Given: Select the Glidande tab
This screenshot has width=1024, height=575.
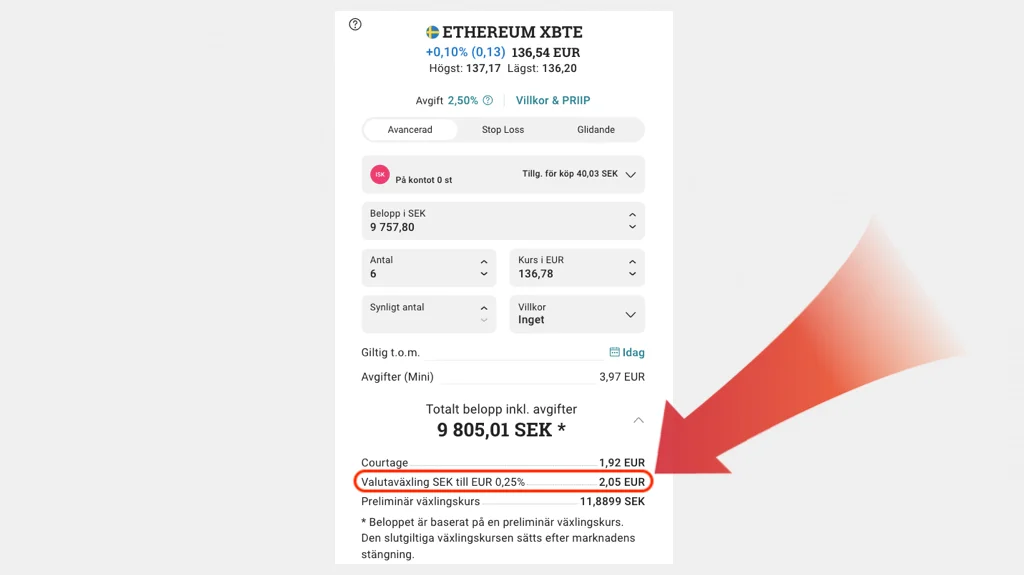Looking at the screenshot, I should tap(596, 130).
